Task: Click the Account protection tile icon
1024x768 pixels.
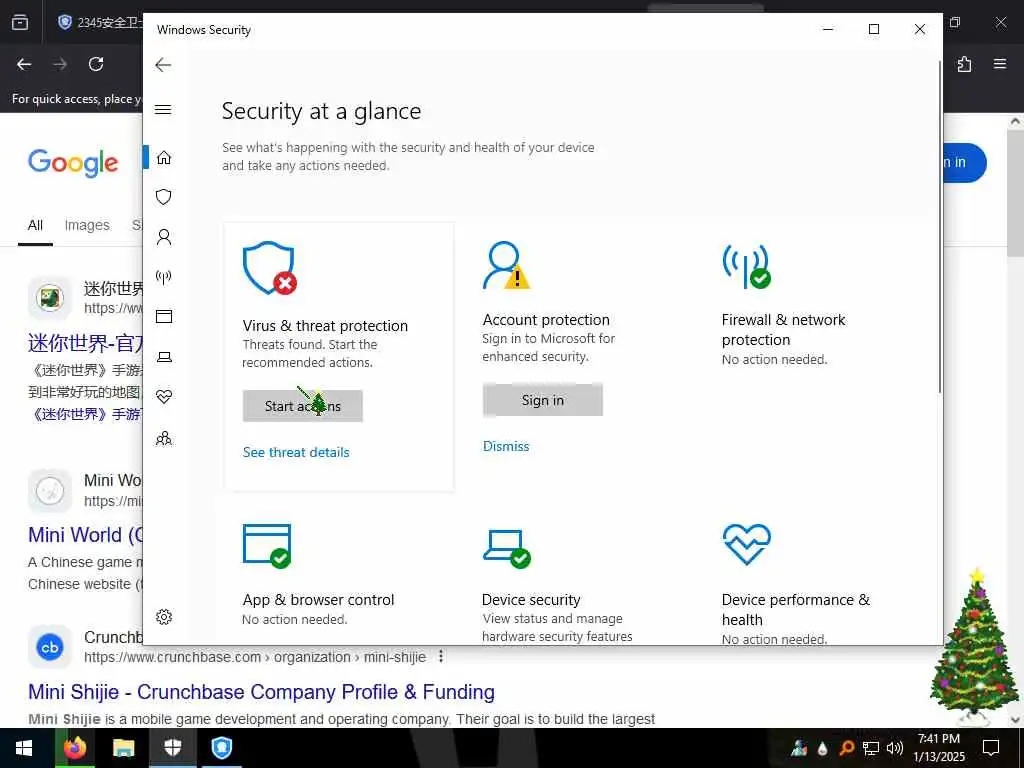Action: (506, 265)
